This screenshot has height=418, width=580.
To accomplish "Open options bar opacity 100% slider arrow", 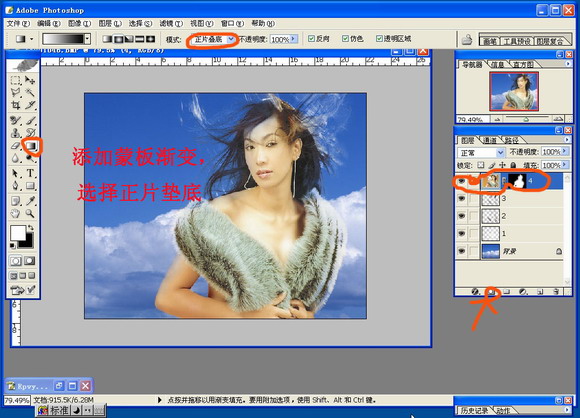I will tap(294, 38).
